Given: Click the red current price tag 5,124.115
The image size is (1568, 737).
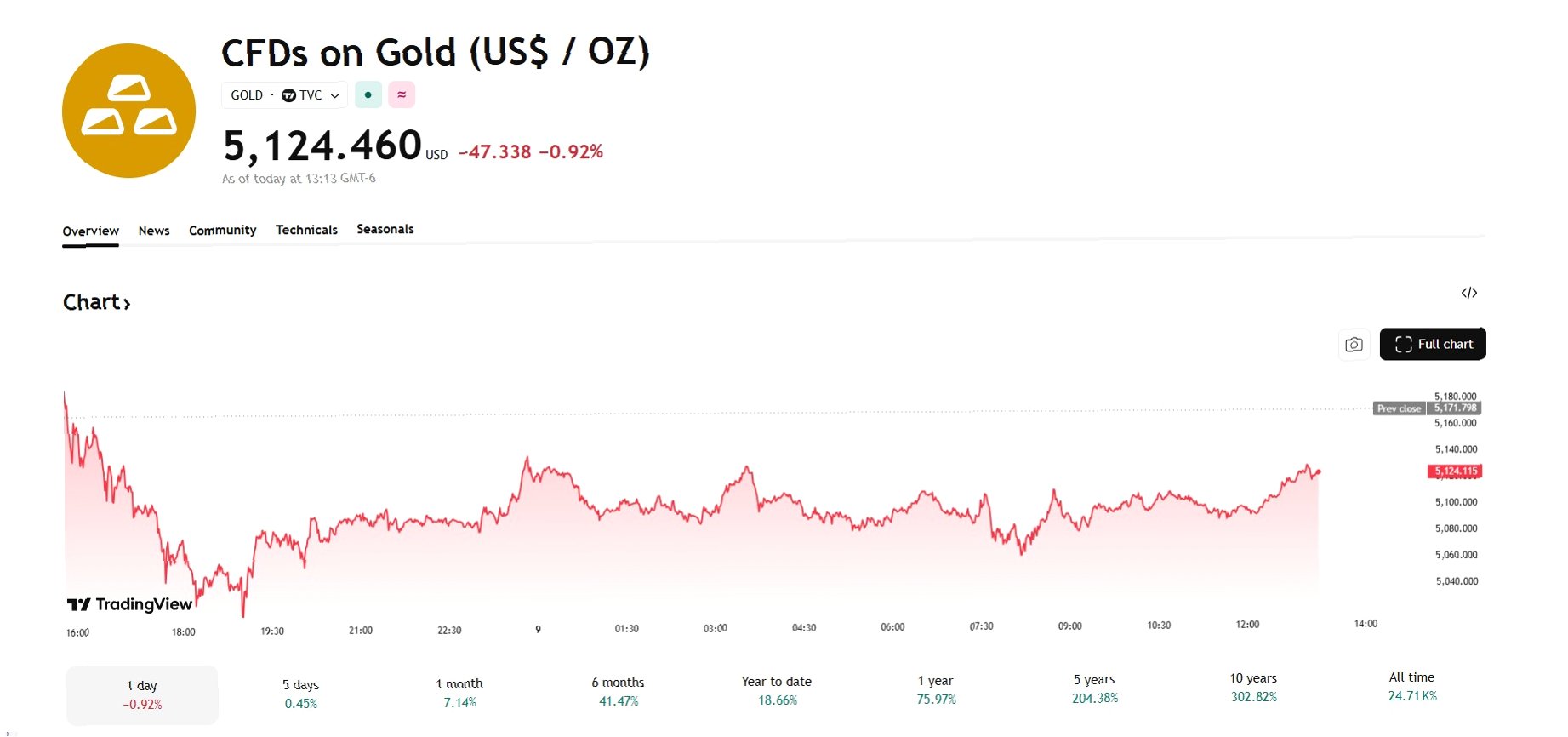Looking at the screenshot, I should 1455,471.
